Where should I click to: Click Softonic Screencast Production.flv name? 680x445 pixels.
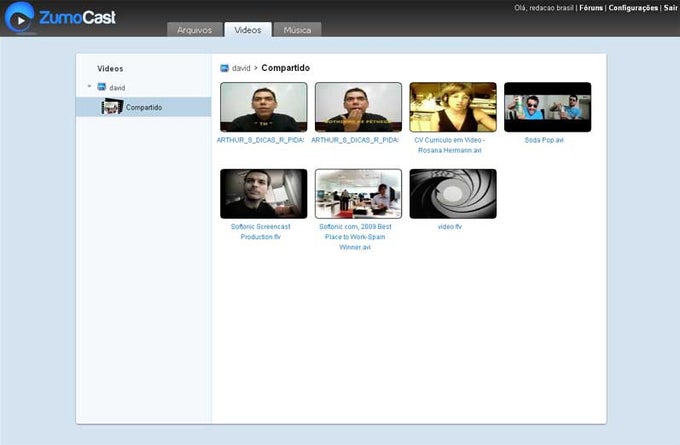click(261, 232)
